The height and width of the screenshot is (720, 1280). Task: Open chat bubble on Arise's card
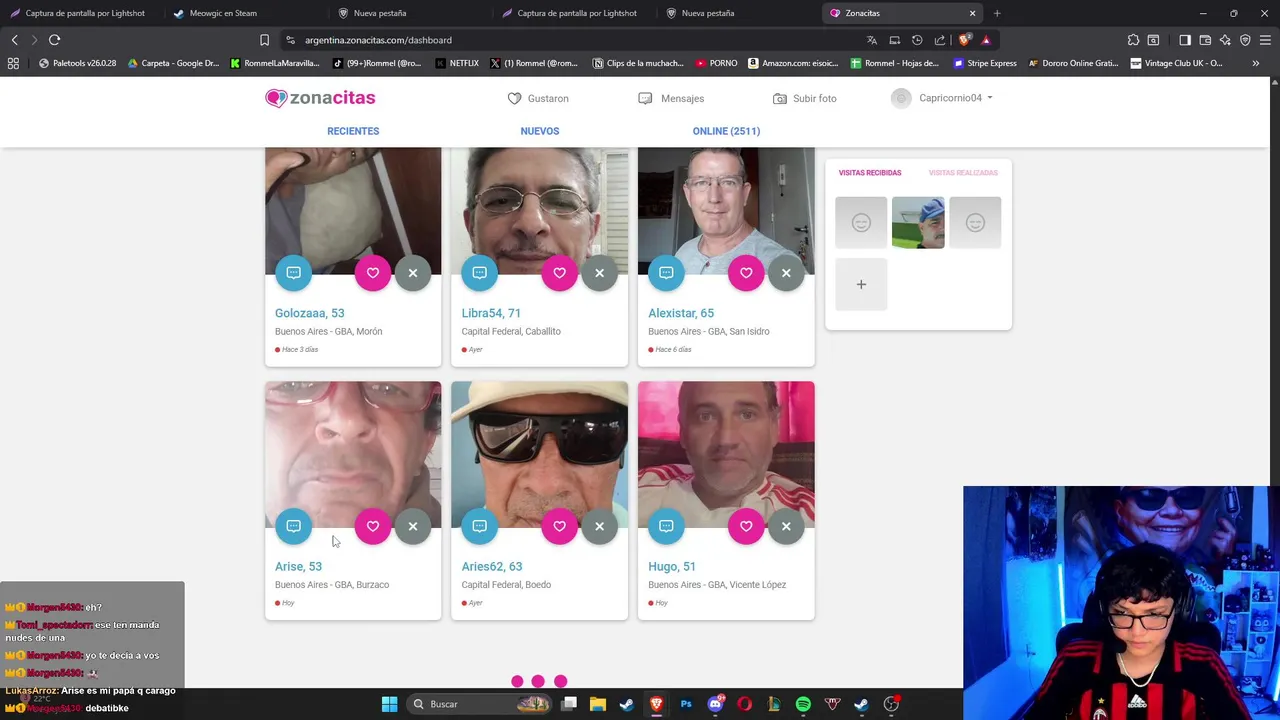(x=293, y=526)
